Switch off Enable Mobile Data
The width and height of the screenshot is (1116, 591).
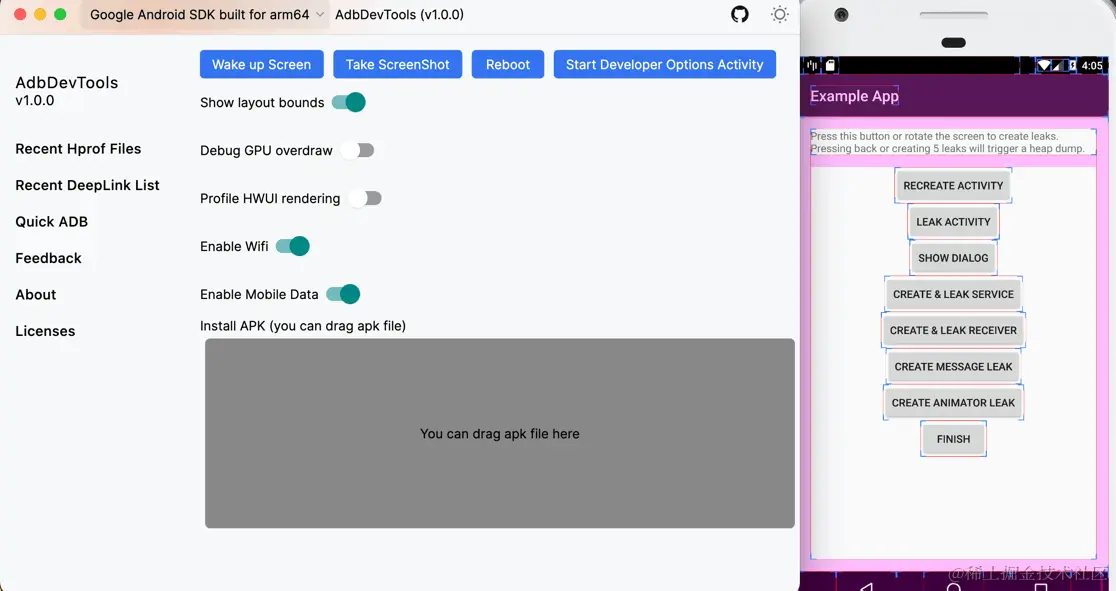[x=343, y=294]
